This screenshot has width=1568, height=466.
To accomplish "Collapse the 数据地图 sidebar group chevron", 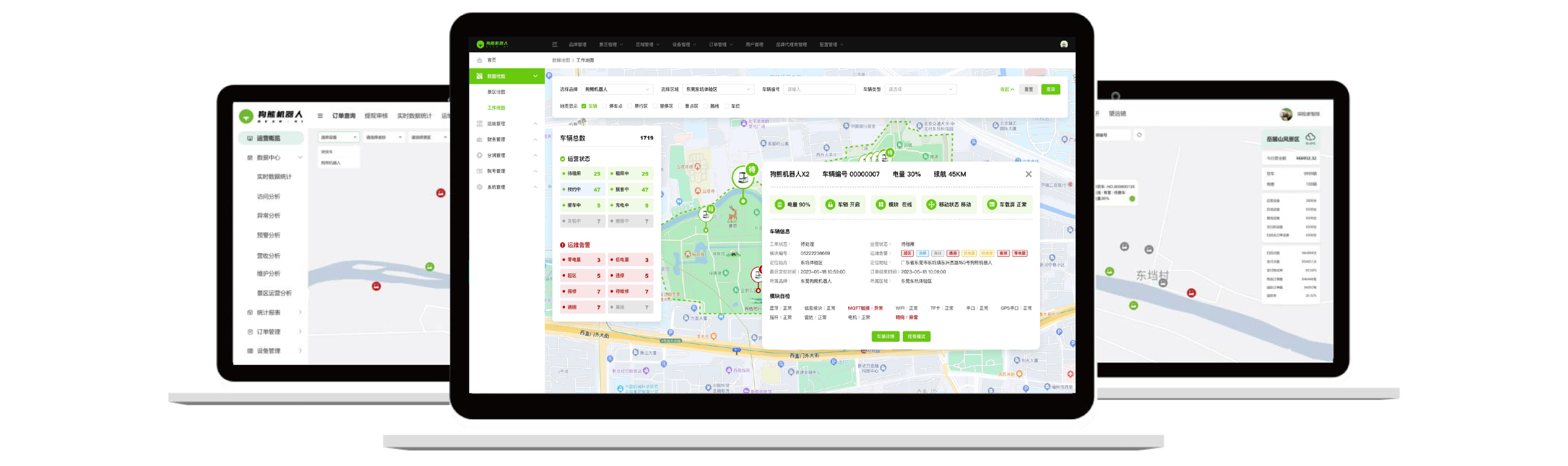I will [535, 76].
